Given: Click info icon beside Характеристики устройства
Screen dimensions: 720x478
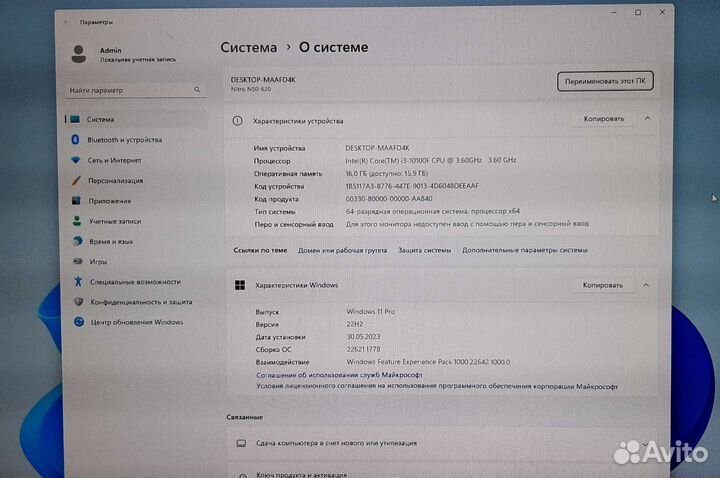Looking at the screenshot, I should tap(237, 121).
